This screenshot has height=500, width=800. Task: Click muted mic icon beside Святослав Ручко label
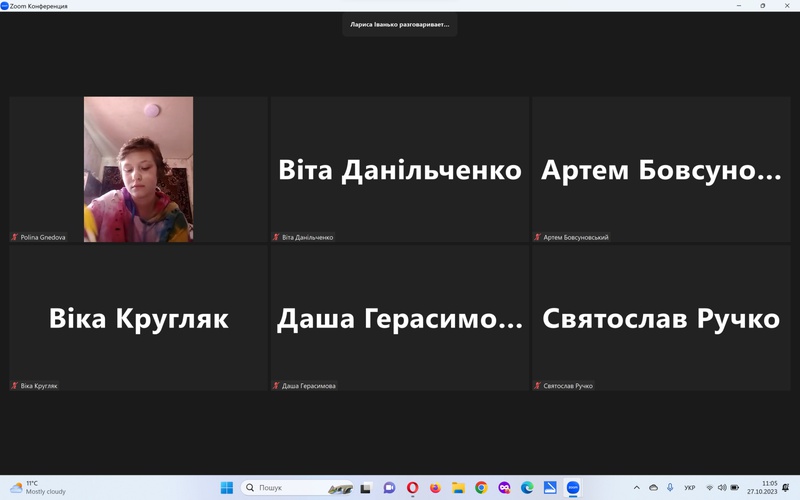coord(538,385)
